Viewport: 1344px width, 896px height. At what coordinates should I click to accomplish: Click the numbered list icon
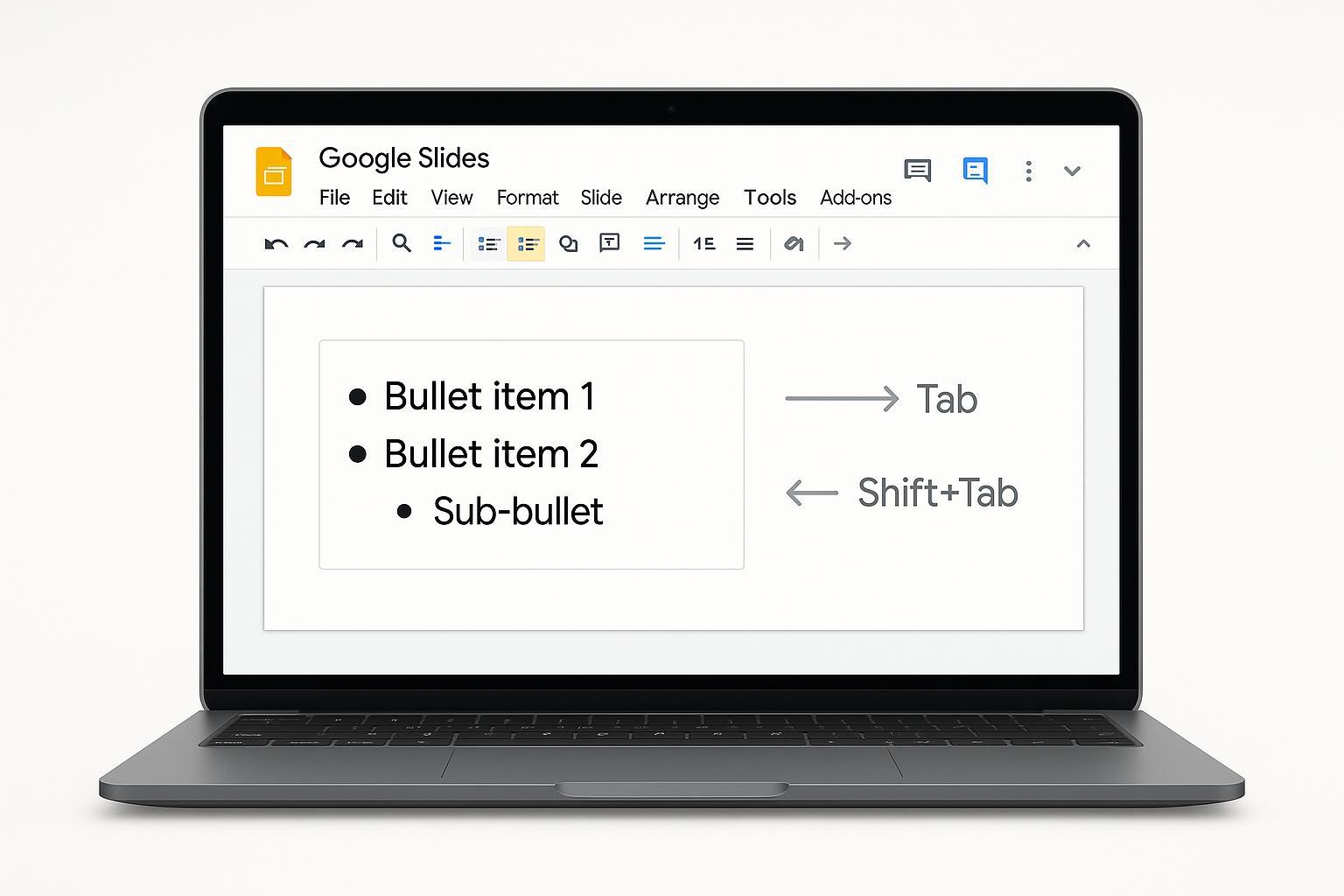703,243
